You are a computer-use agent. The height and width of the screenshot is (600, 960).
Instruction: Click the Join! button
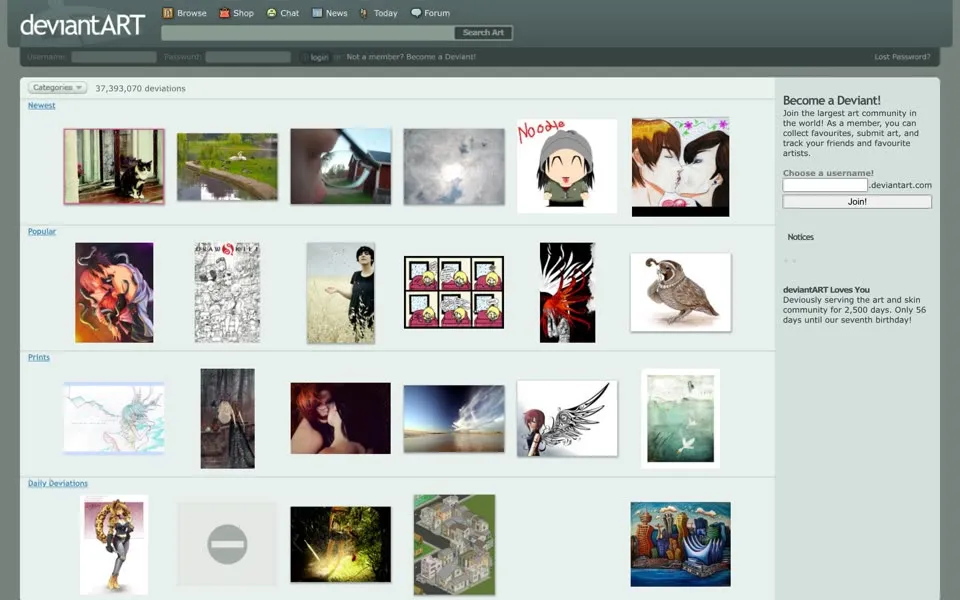click(x=857, y=201)
